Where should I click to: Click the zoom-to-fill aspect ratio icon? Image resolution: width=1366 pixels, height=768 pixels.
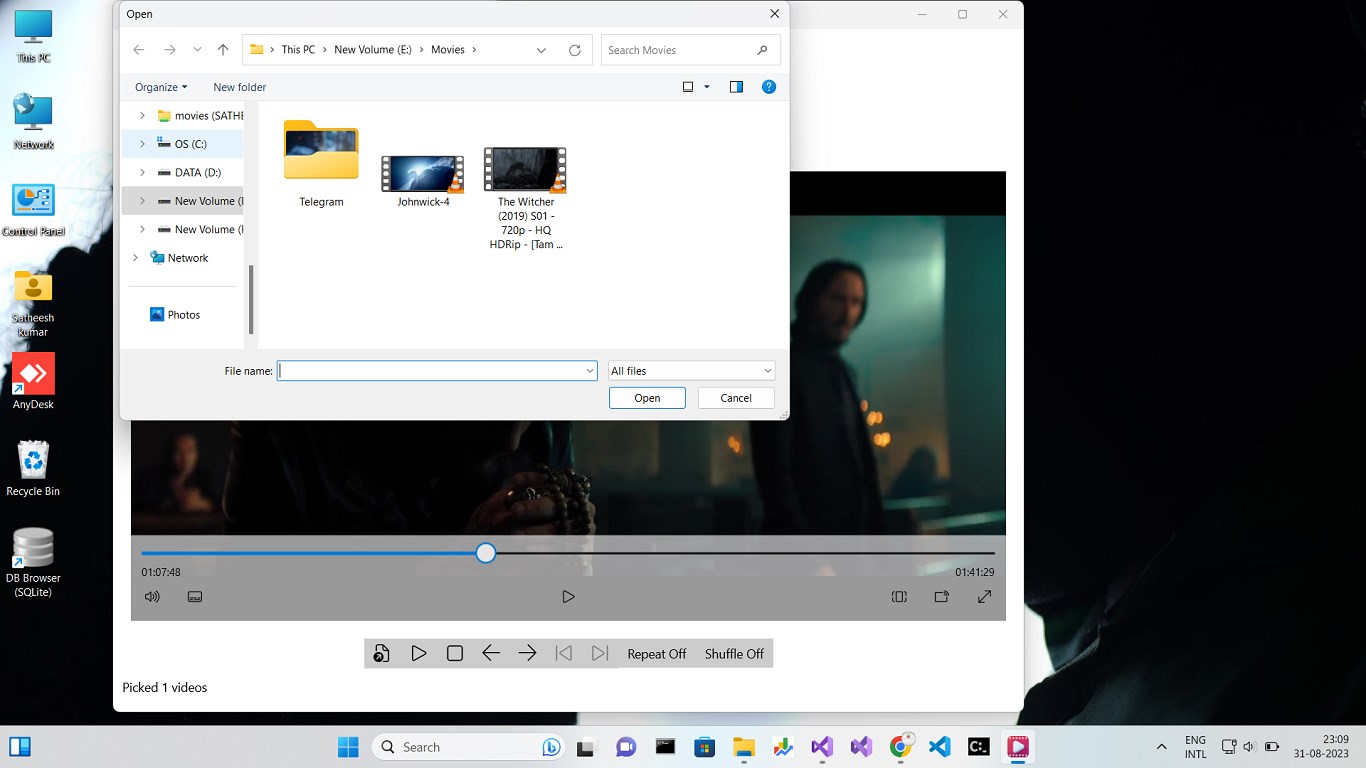(899, 597)
